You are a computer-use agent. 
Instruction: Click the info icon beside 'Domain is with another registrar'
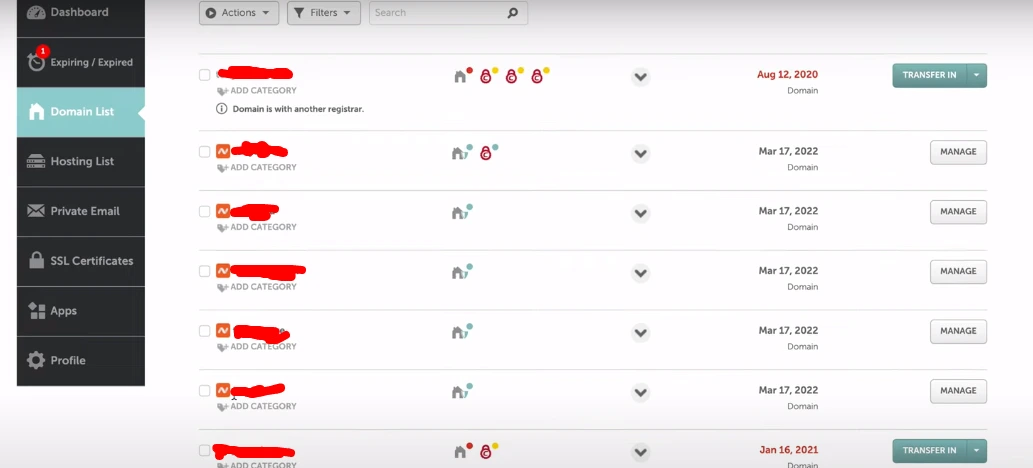click(x=222, y=109)
